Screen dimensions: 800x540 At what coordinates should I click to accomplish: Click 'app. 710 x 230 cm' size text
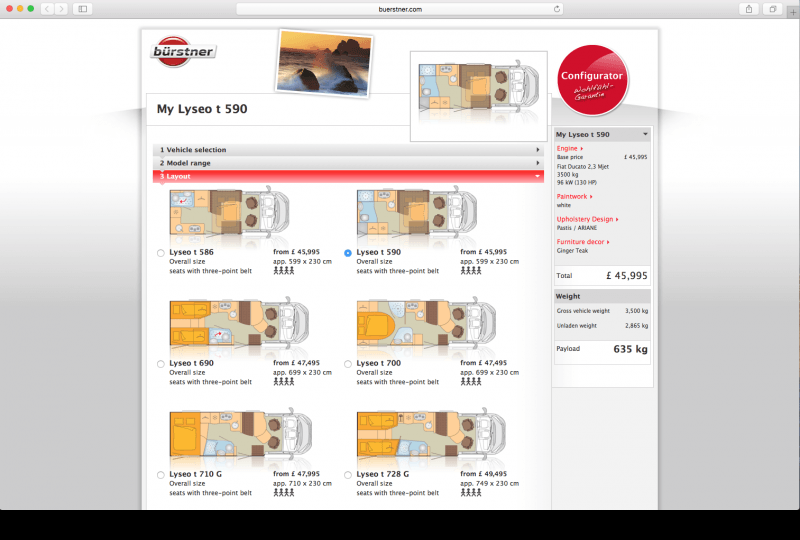click(302, 483)
